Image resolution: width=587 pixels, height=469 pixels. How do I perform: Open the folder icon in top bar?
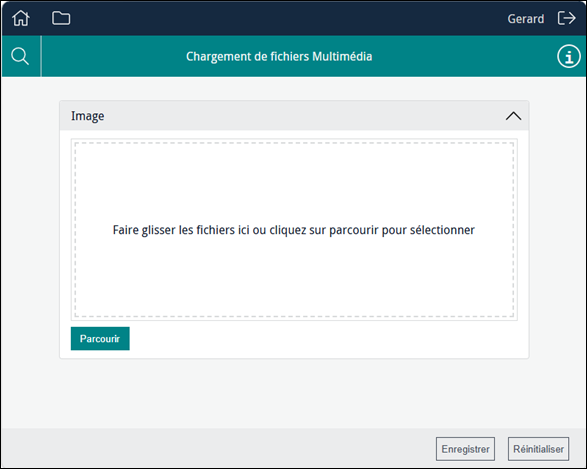point(61,18)
